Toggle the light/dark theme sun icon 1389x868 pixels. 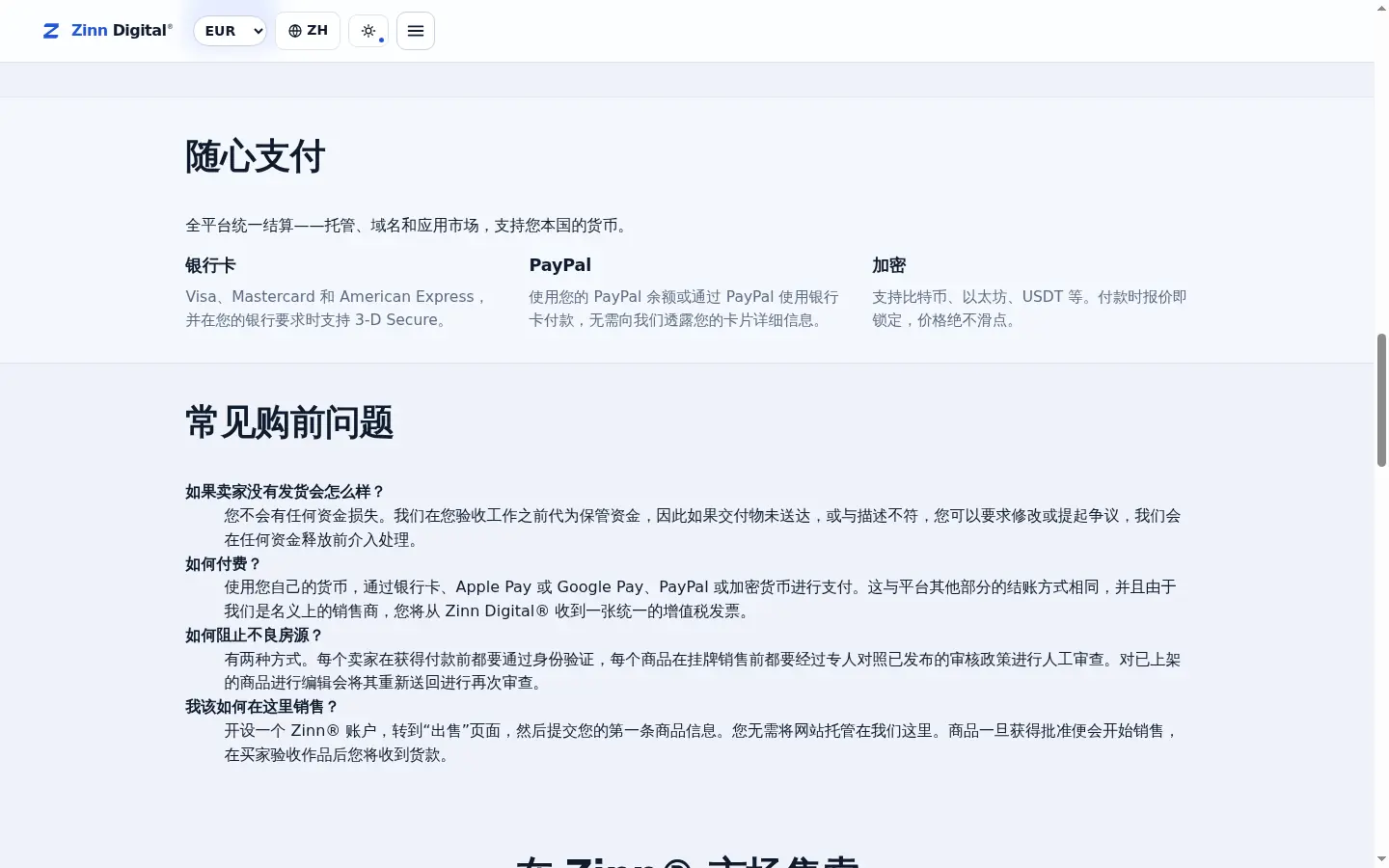click(x=368, y=31)
